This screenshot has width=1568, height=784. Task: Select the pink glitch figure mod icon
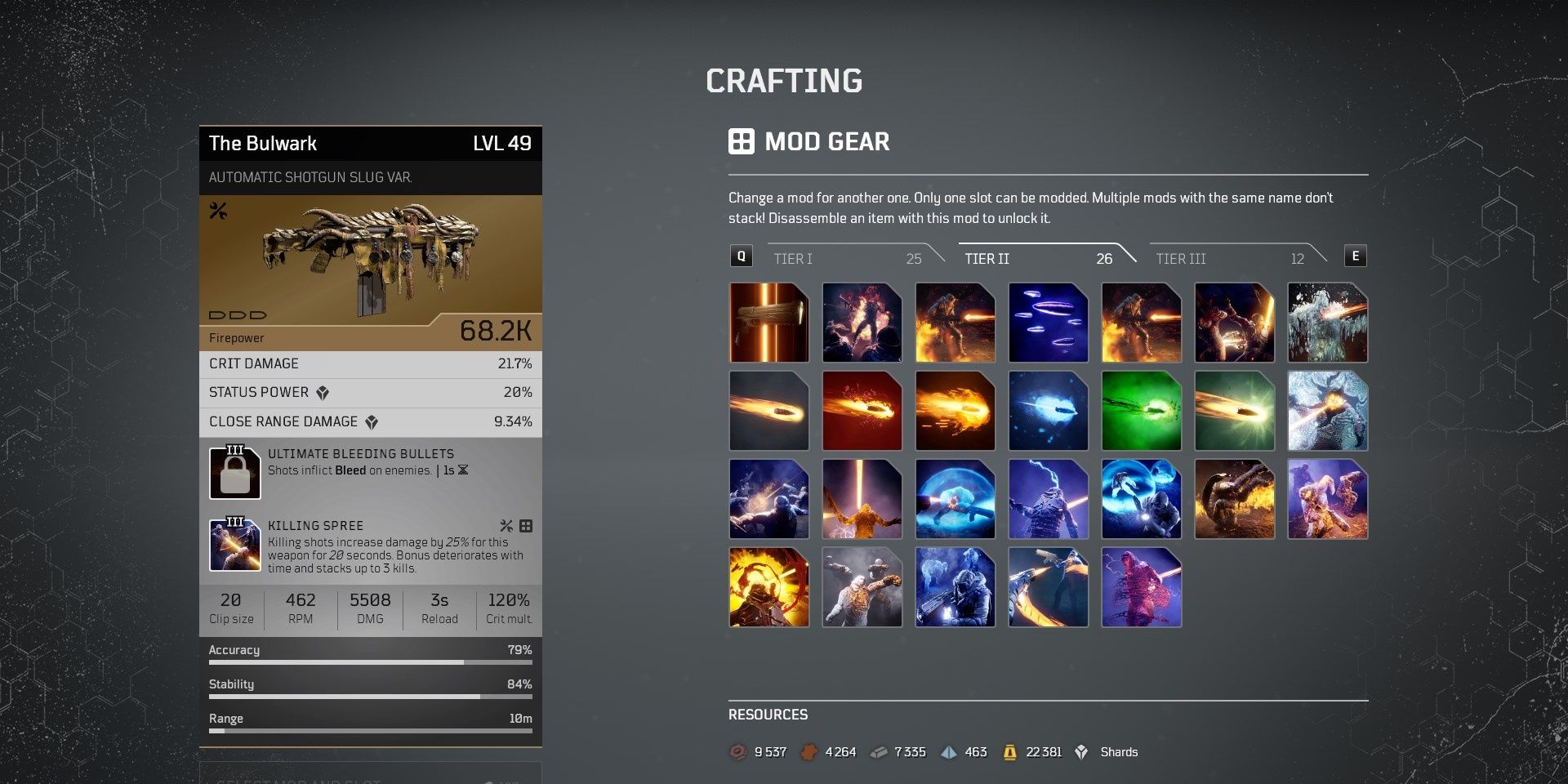point(1141,587)
